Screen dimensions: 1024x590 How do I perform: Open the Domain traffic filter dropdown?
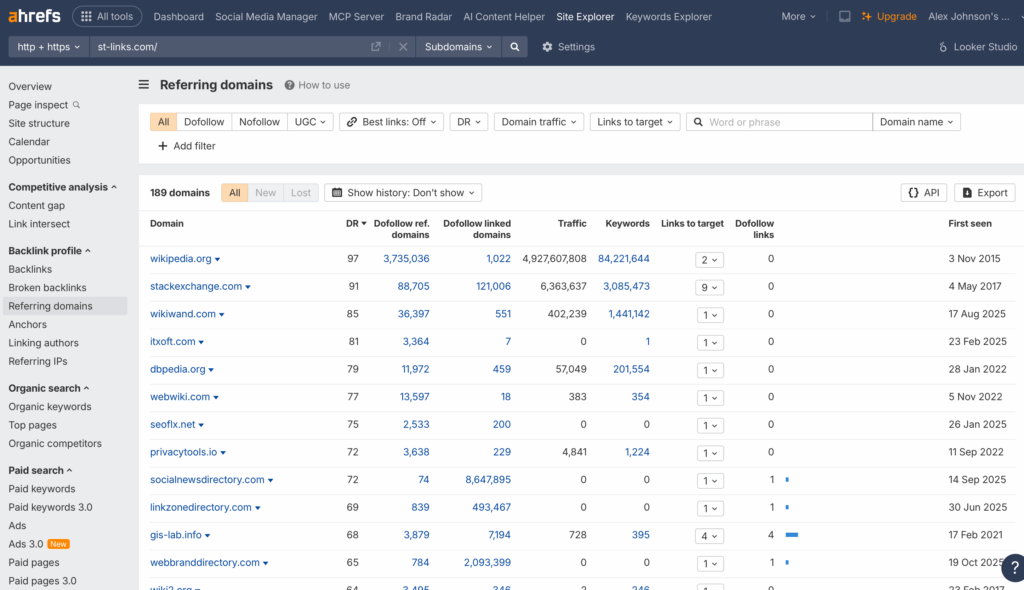[x=540, y=121]
